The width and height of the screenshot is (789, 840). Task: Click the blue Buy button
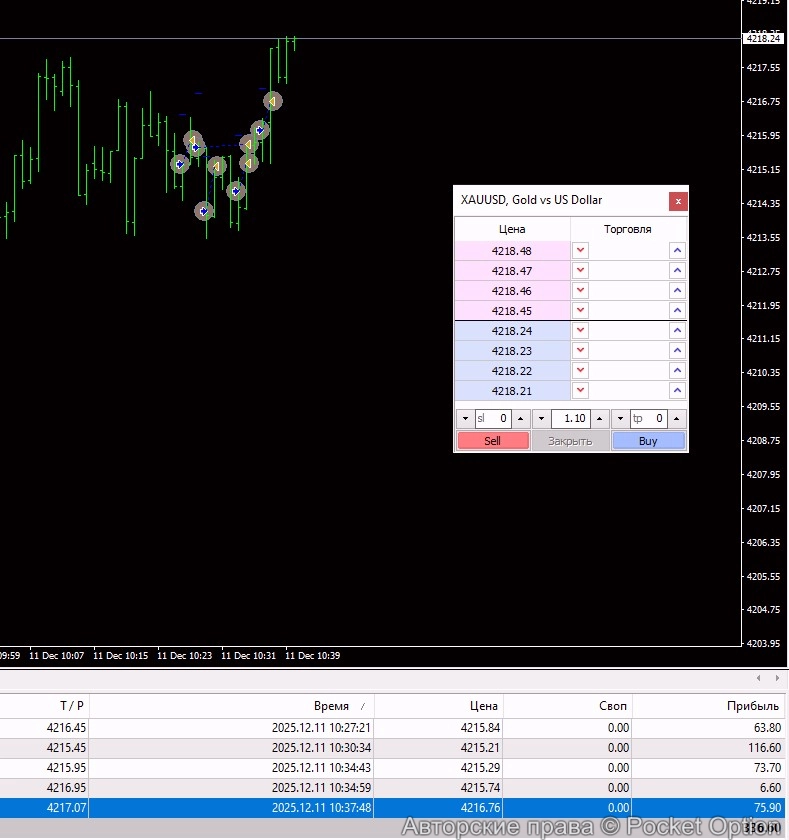pyautogui.click(x=648, y=441)
